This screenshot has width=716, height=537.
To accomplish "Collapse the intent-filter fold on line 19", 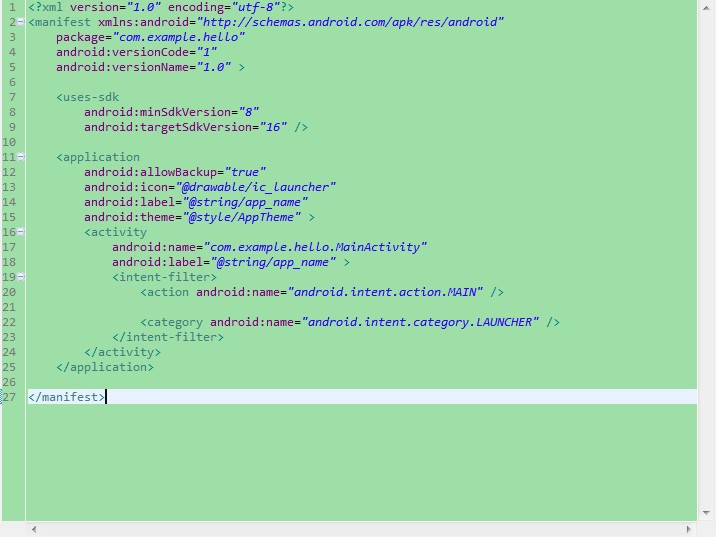I will coord(21,277).
